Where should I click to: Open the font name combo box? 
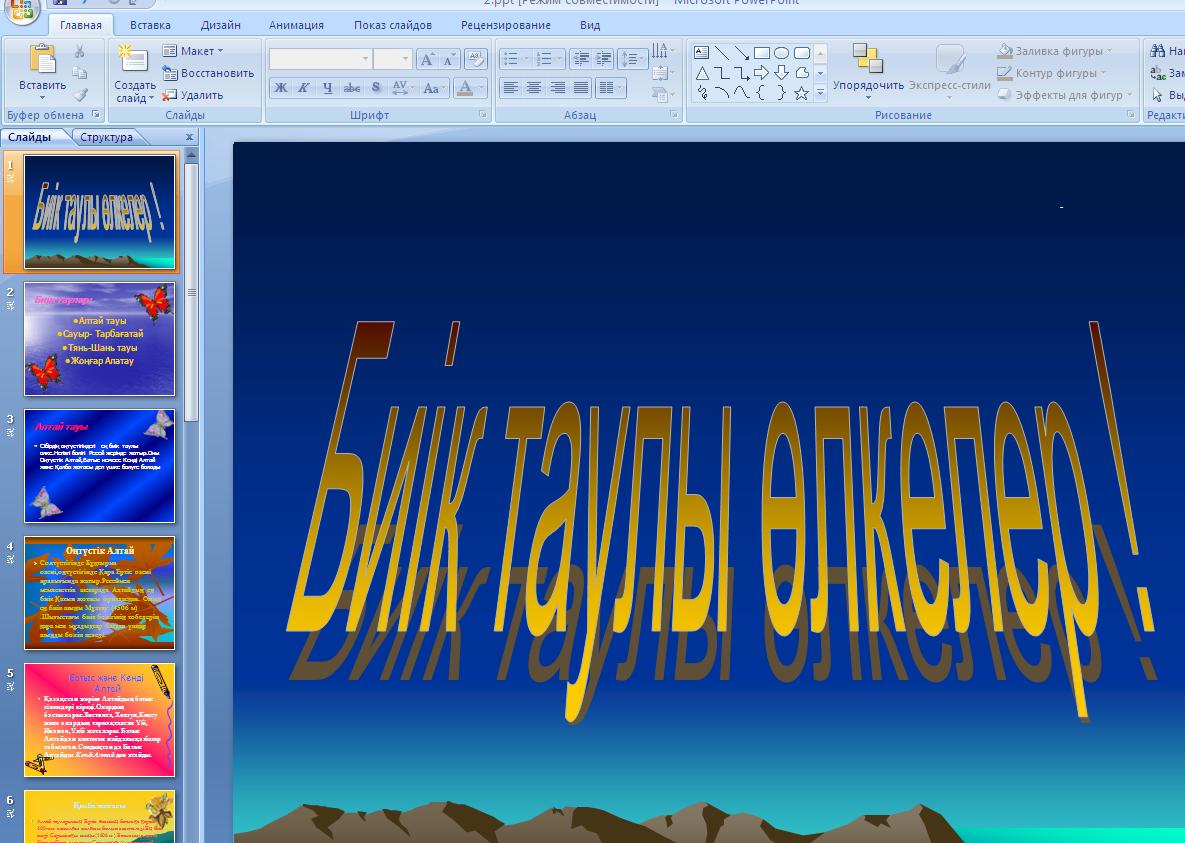coord(320,59)
